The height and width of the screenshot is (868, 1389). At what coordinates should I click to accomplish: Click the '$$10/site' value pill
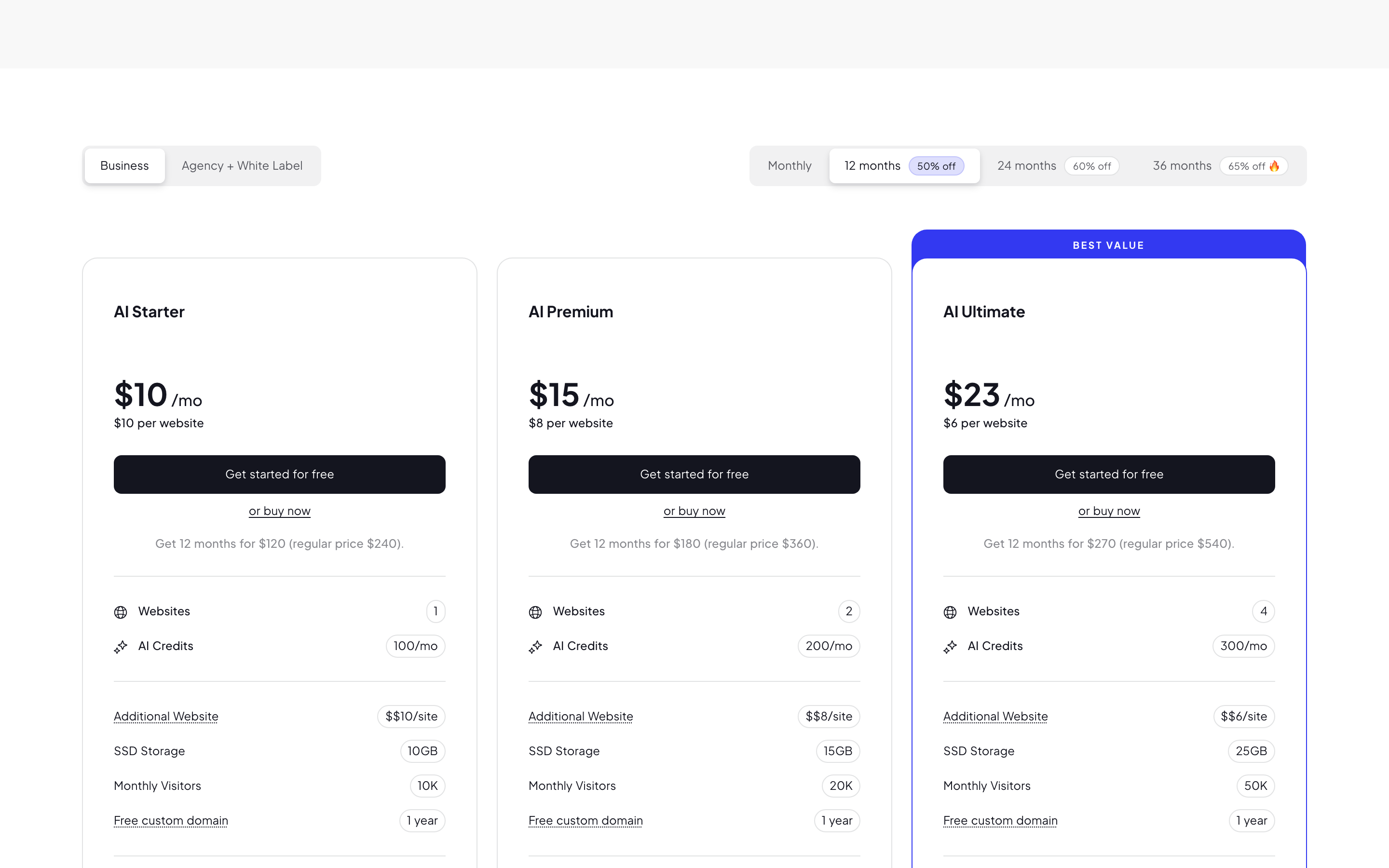411,717
